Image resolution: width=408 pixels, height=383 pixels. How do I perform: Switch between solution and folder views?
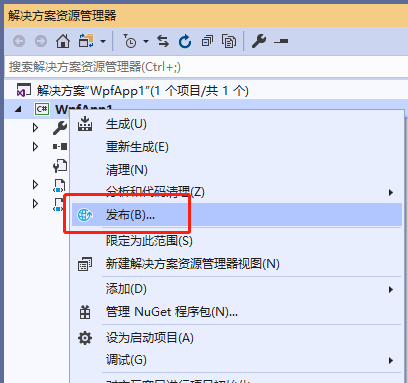click(86, 41)
